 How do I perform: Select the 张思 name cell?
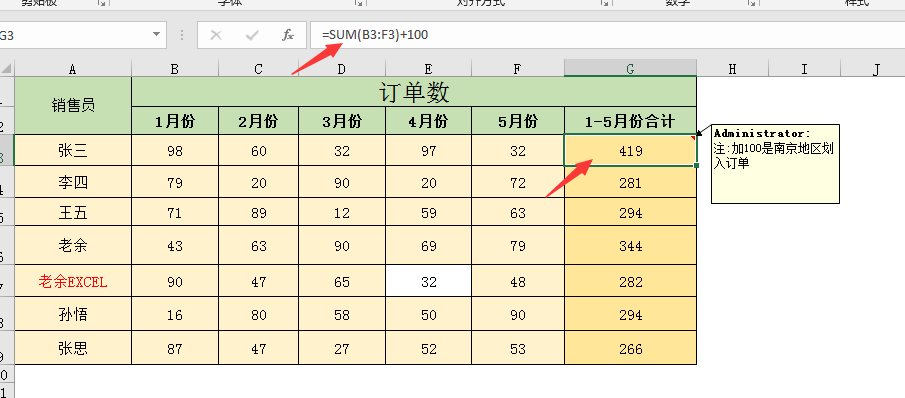point(73,348)
